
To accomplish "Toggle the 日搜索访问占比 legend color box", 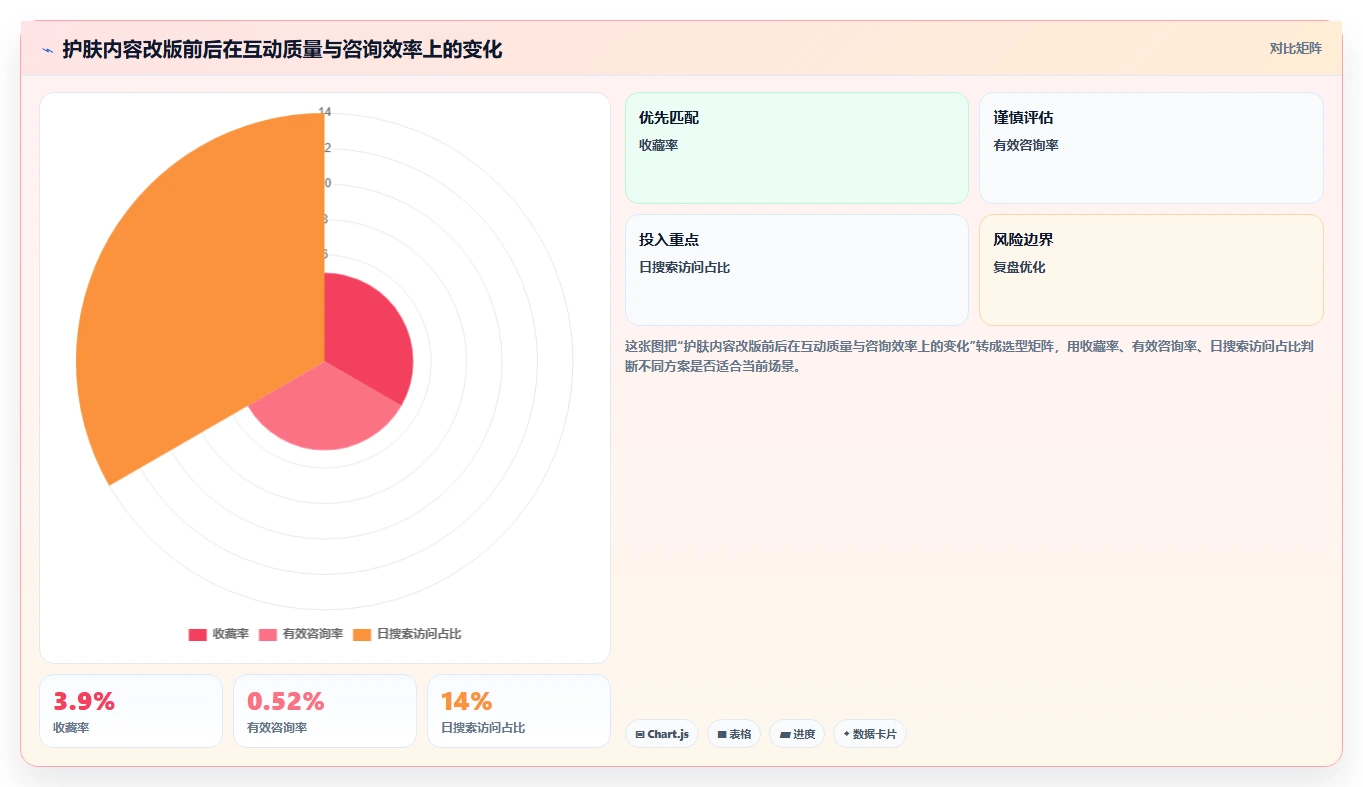I will [x=362, y=634].
